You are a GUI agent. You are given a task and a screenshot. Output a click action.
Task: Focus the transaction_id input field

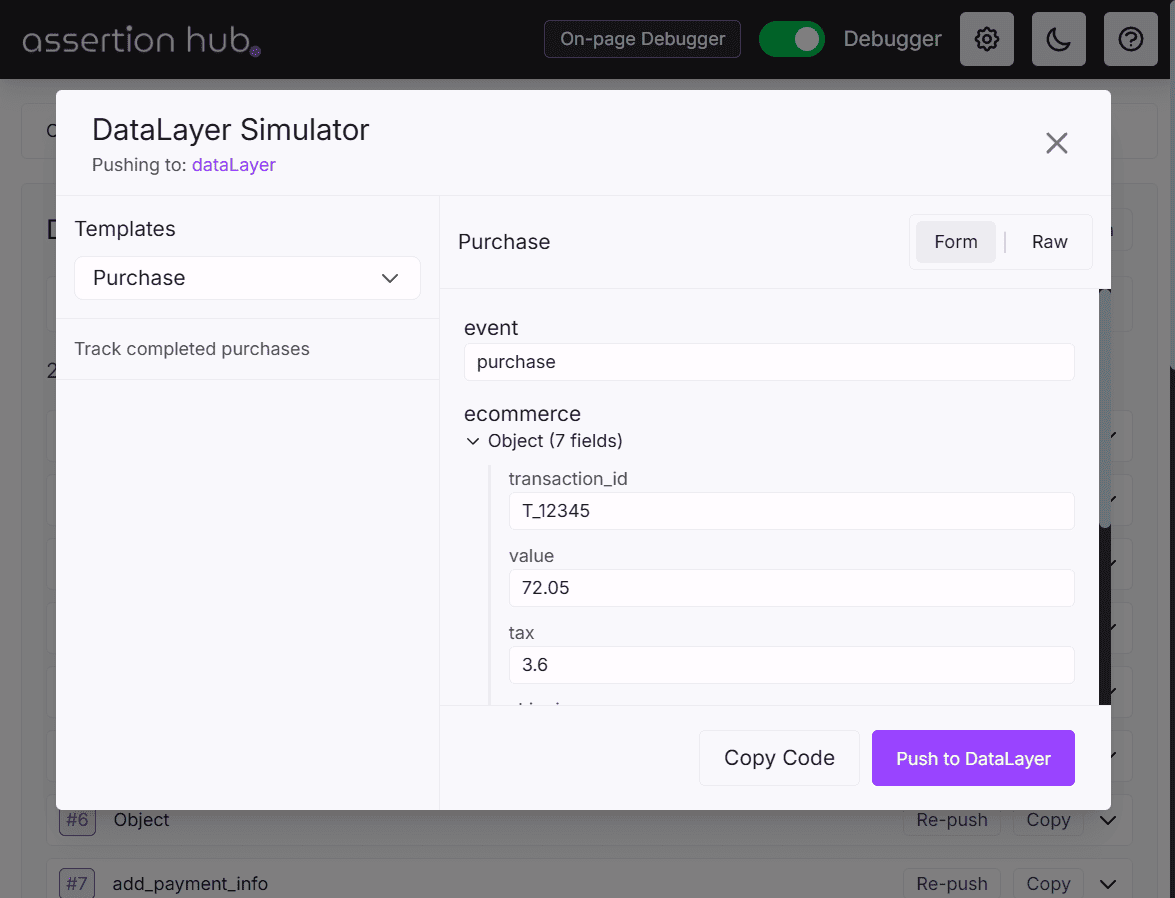(790, 511)
